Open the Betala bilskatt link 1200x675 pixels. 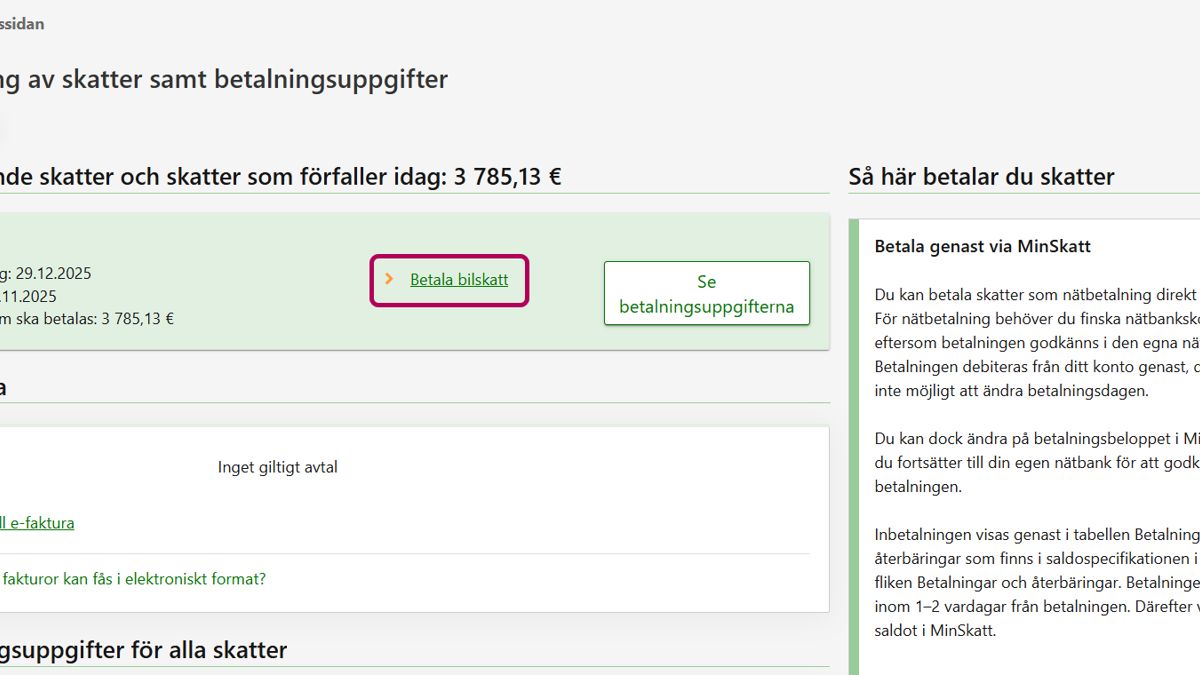459,280
